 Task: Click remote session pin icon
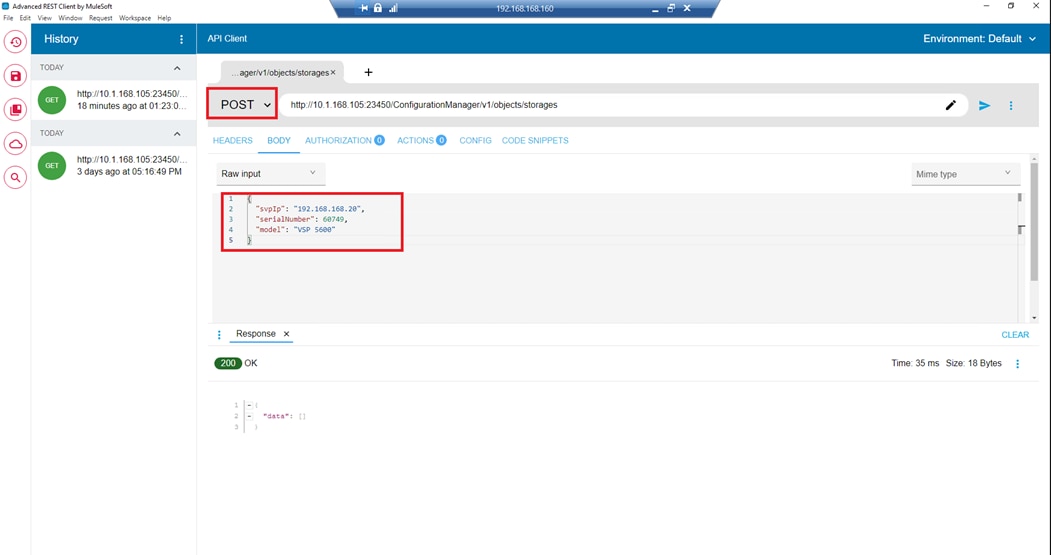tap(364, 8)
